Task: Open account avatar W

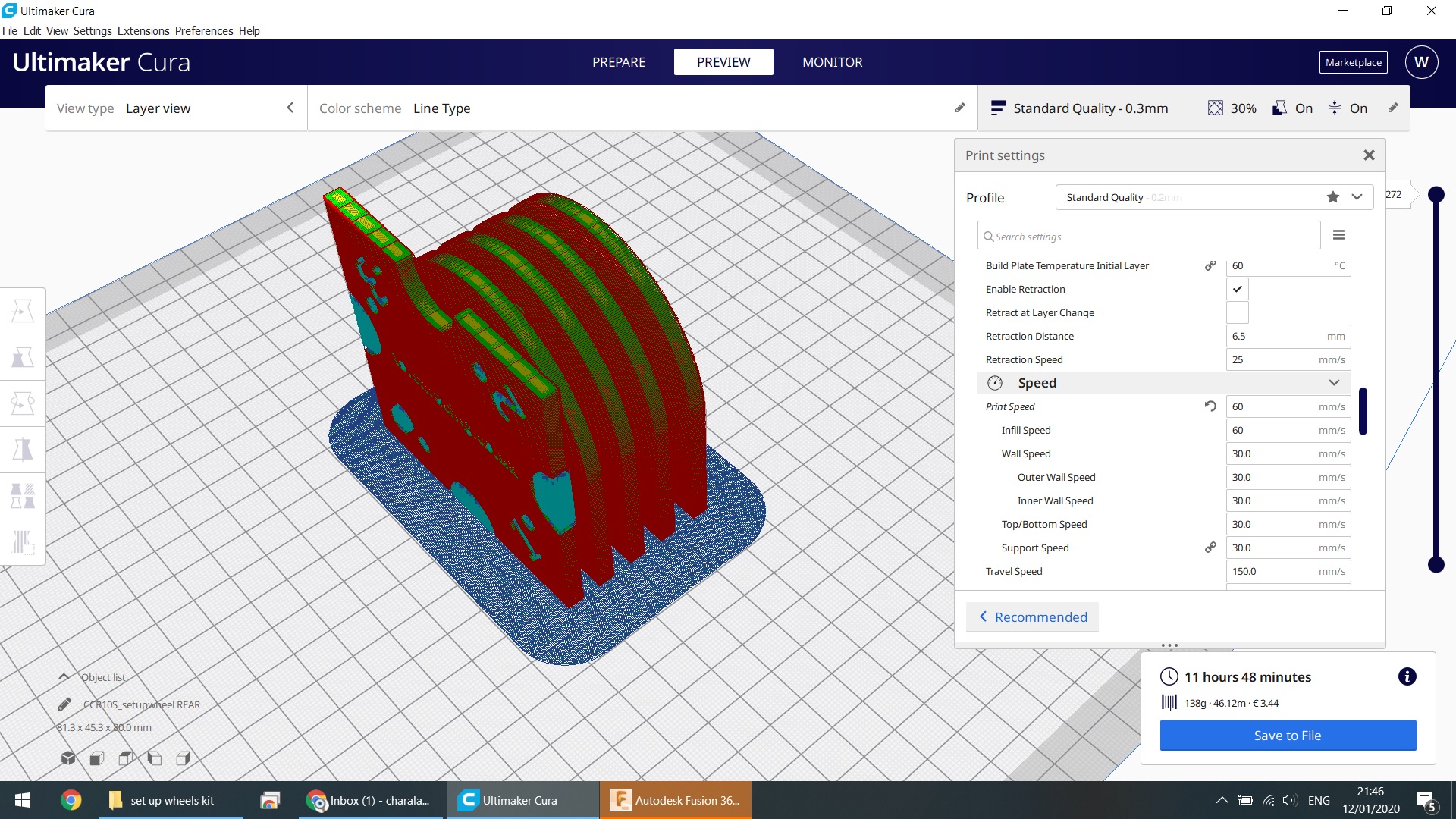Action: click(1422, 62)
